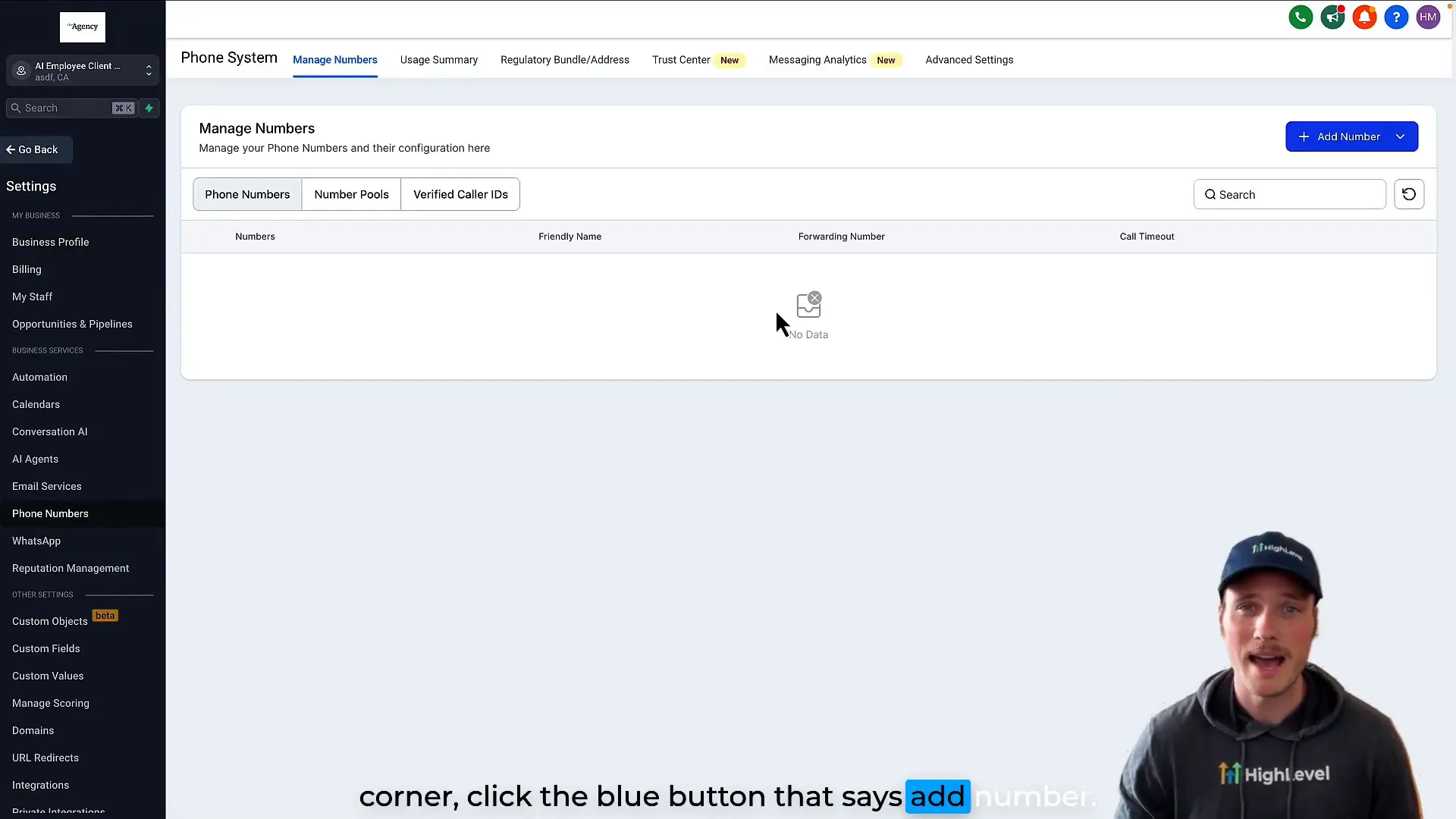Open Custom Fields settings
Viewport: 1456px width, 819px height.
coord(45,648)
